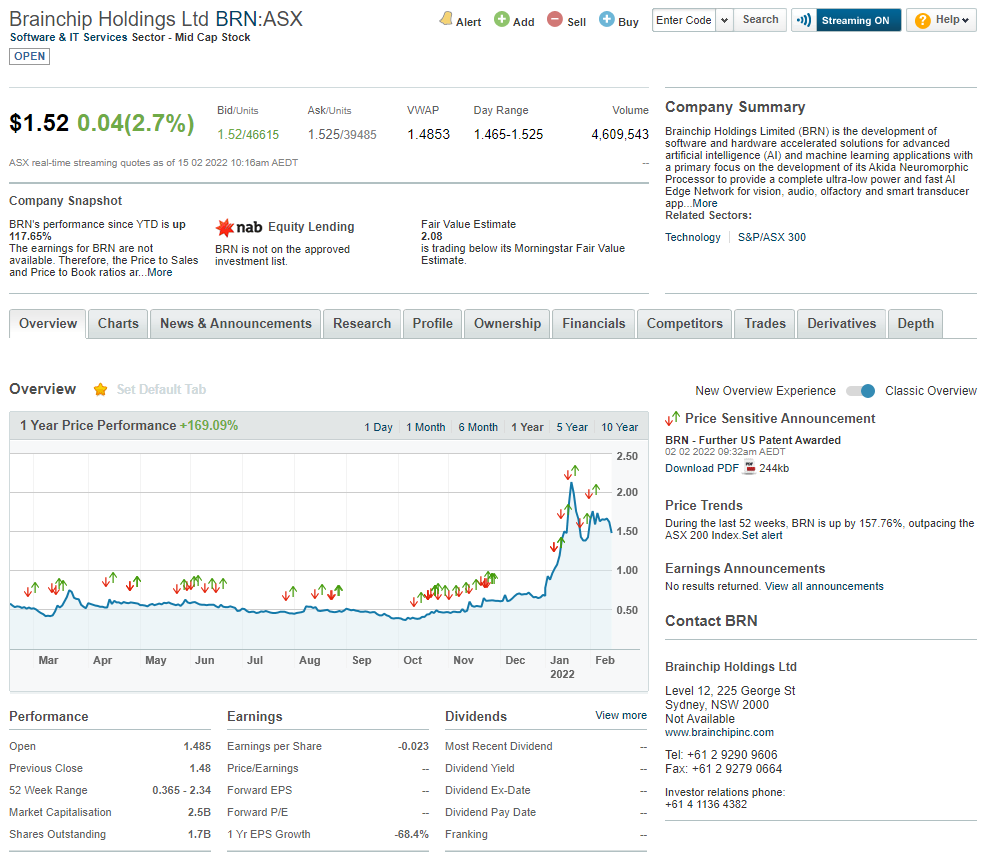The width and height of the screenshot is (994, 856).
Task: Click the Earnings per Share value -0.023
Action: click(x=413, y=746)
